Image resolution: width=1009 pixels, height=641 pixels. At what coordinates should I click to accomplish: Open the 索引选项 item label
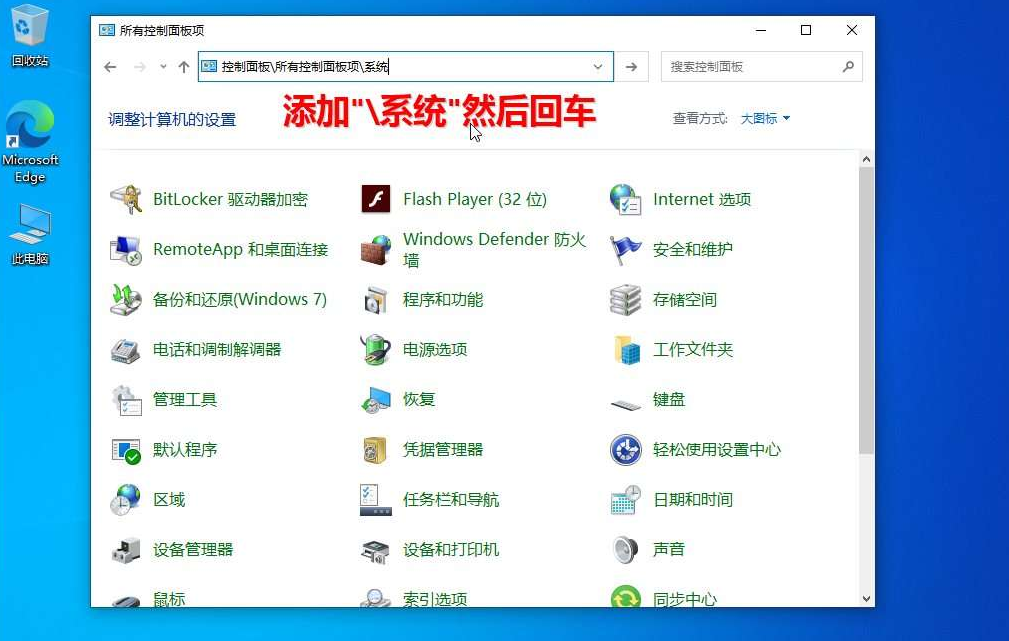coord(435,599)
